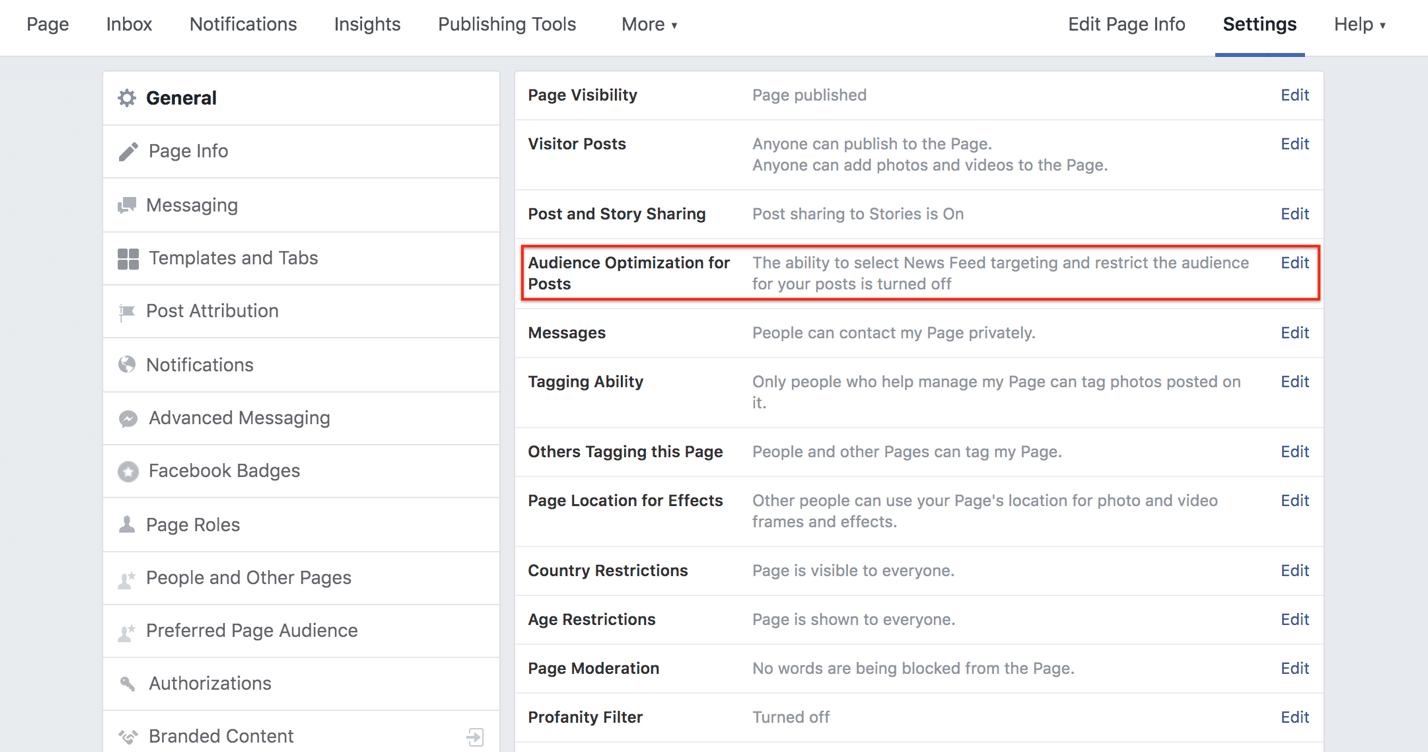Edit the Audience Optimization for Posts setting
The width and height of the screenshot is (1428, 752).
[x=1294, y=263]
